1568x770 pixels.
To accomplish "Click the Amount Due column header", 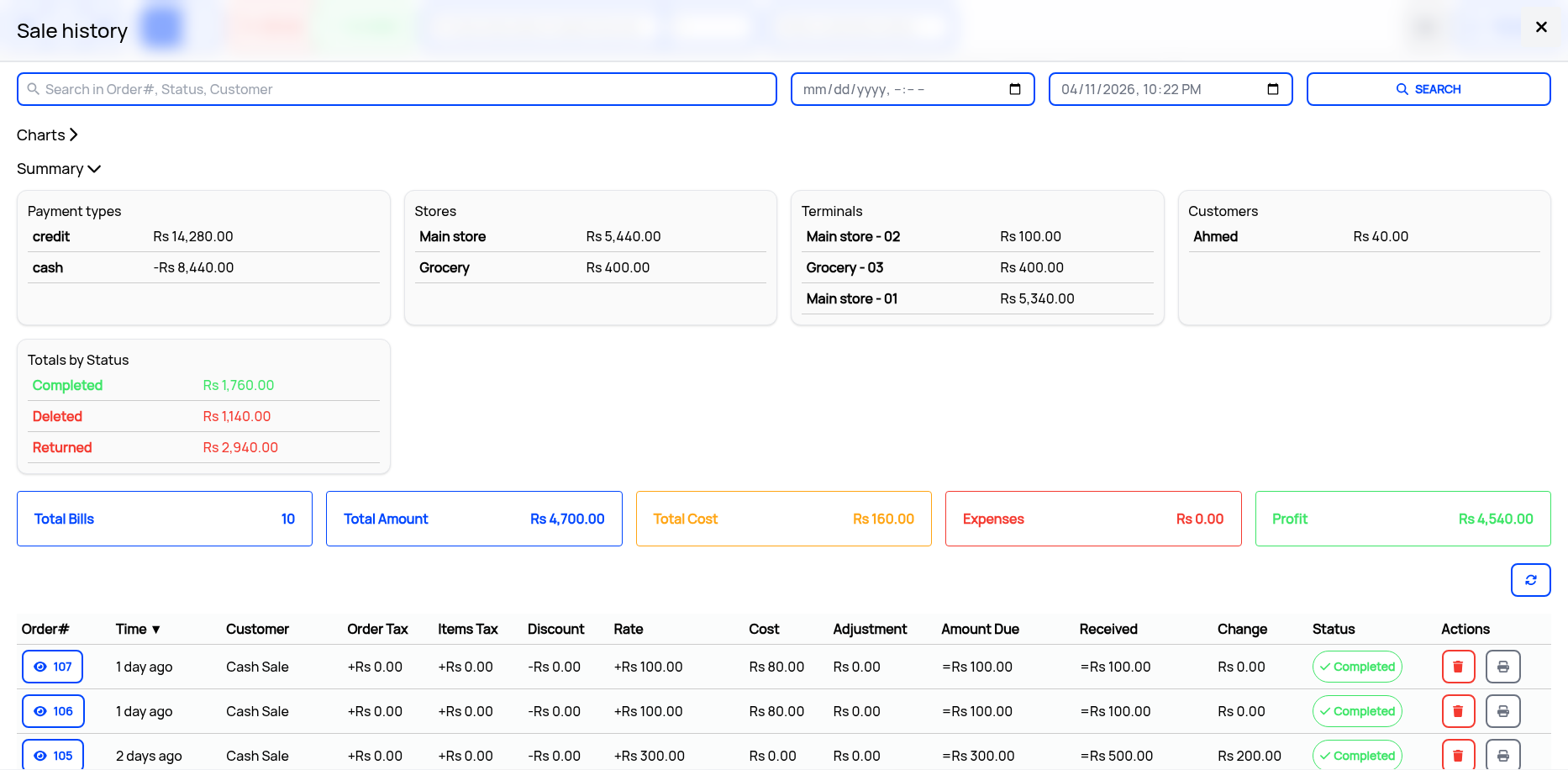I will [x=980, y=629].
